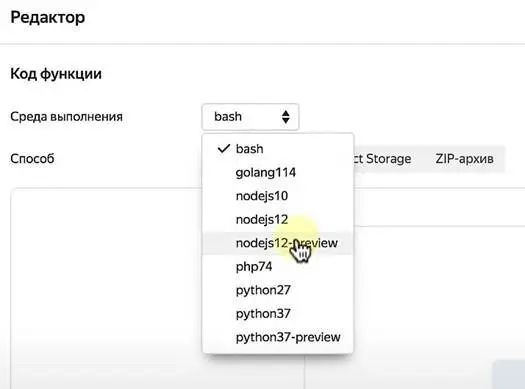Switch to the Object Storage method tab

click(382, 159)
